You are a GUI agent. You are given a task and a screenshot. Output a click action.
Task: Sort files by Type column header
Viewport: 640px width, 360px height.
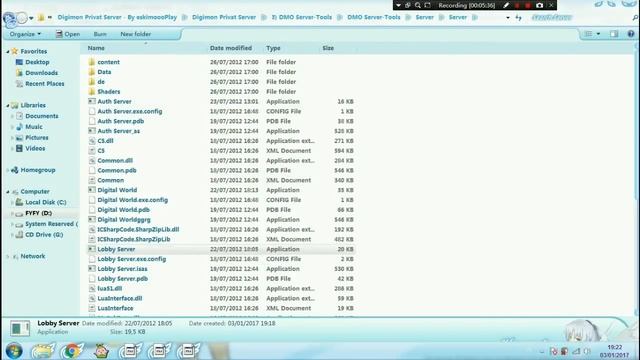(273, 48)
